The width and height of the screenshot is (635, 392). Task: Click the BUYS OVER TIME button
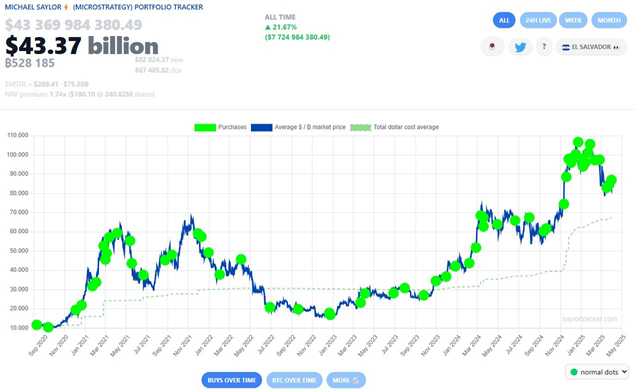pyautogui.click(x=232, y=380)
